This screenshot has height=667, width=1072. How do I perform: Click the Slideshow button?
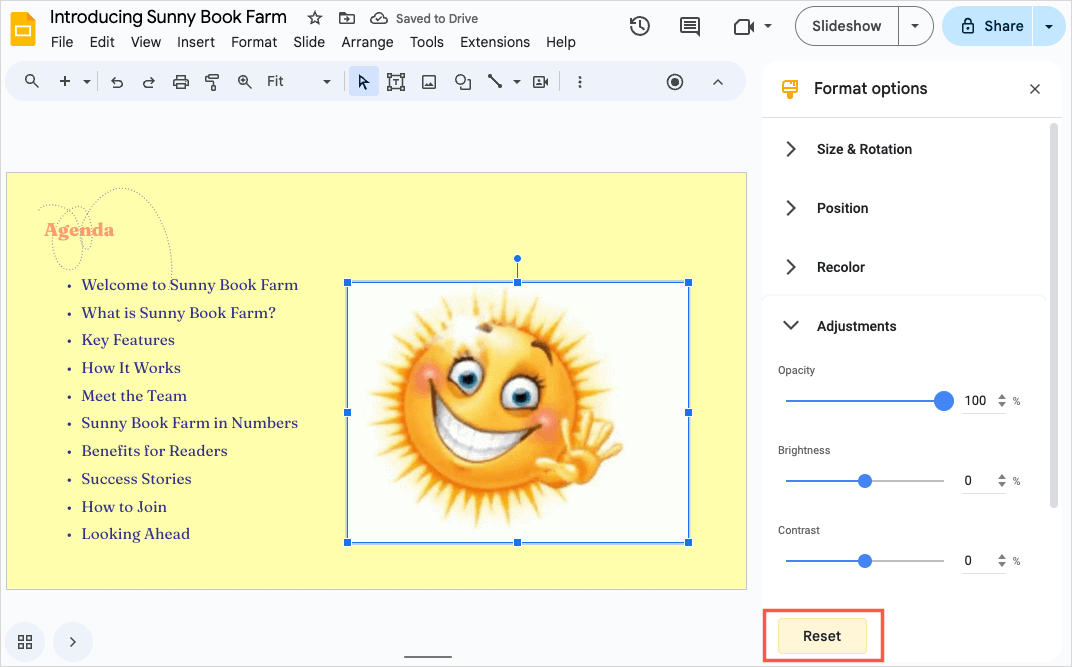[846, 26]
